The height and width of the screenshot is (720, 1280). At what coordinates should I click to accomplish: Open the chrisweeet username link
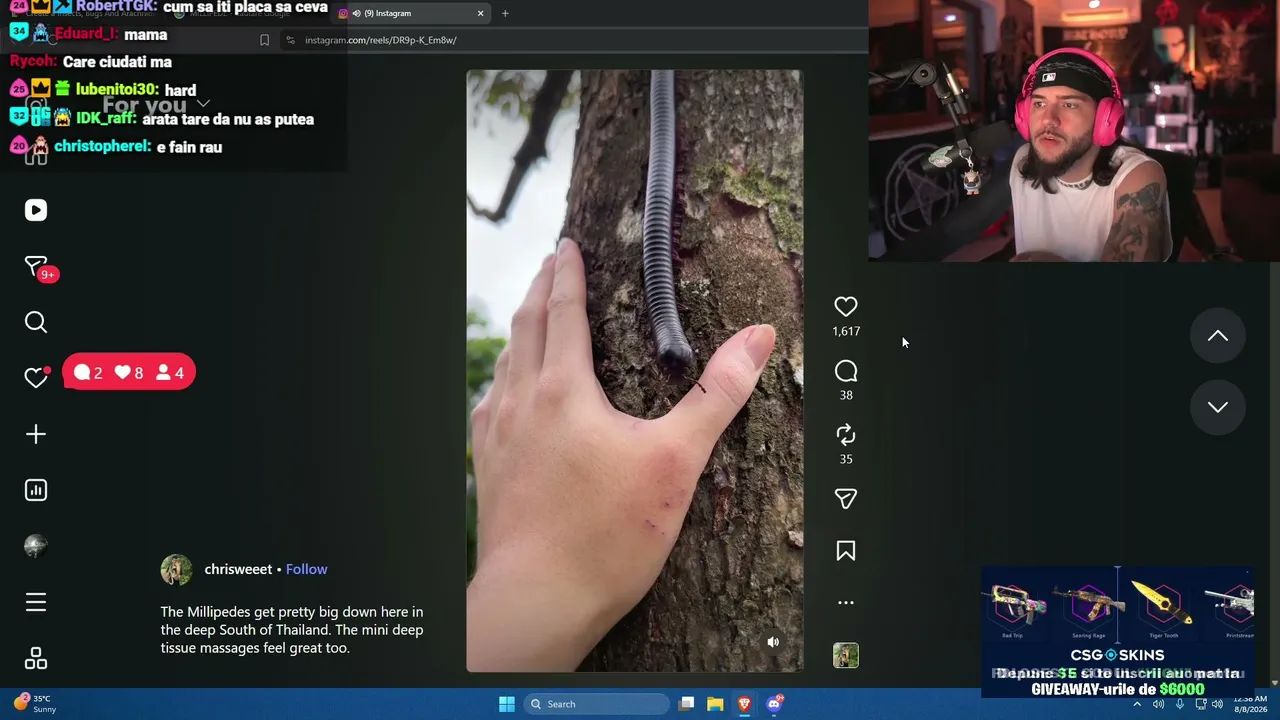point(238,569)
